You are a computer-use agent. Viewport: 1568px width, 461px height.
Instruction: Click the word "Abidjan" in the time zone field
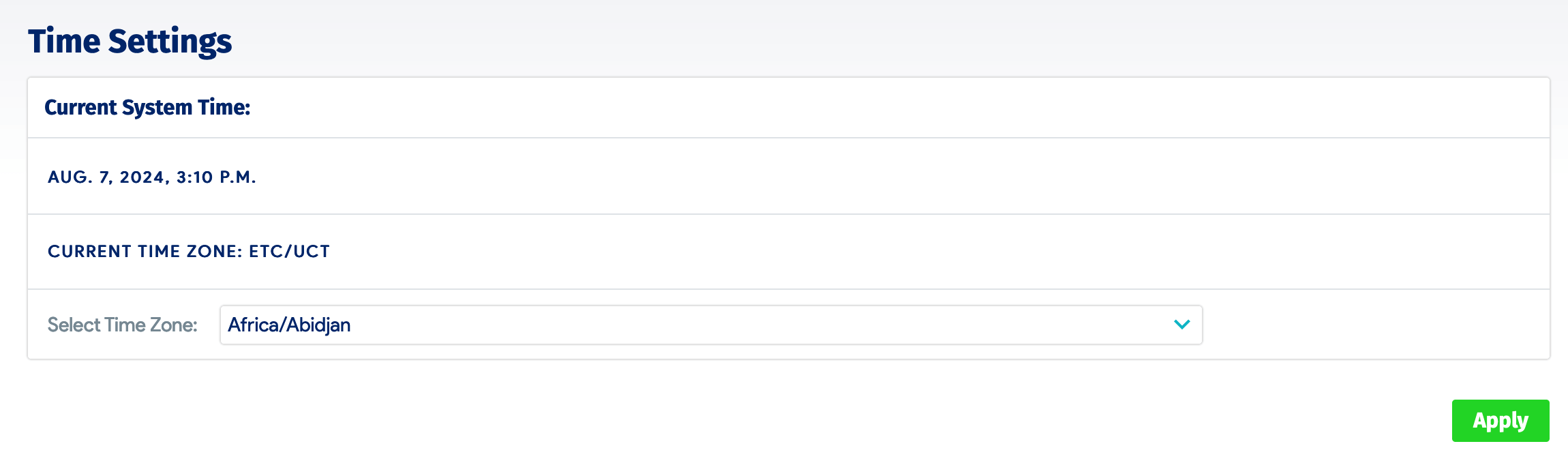319,325
